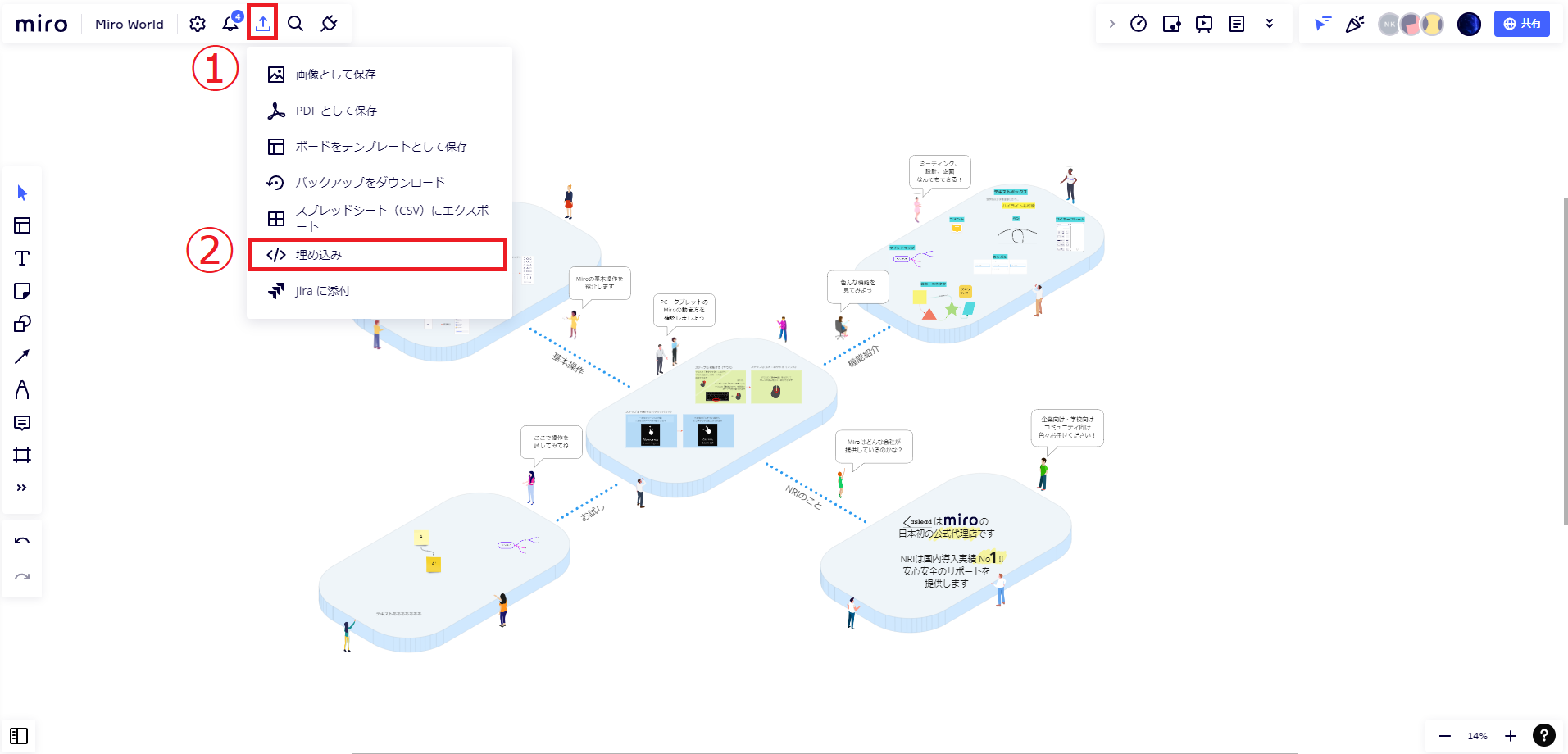The width and height of the screenshot is (1568, 754).
Task: Click the blue 共有 share button
Action: coord(1521,24)
